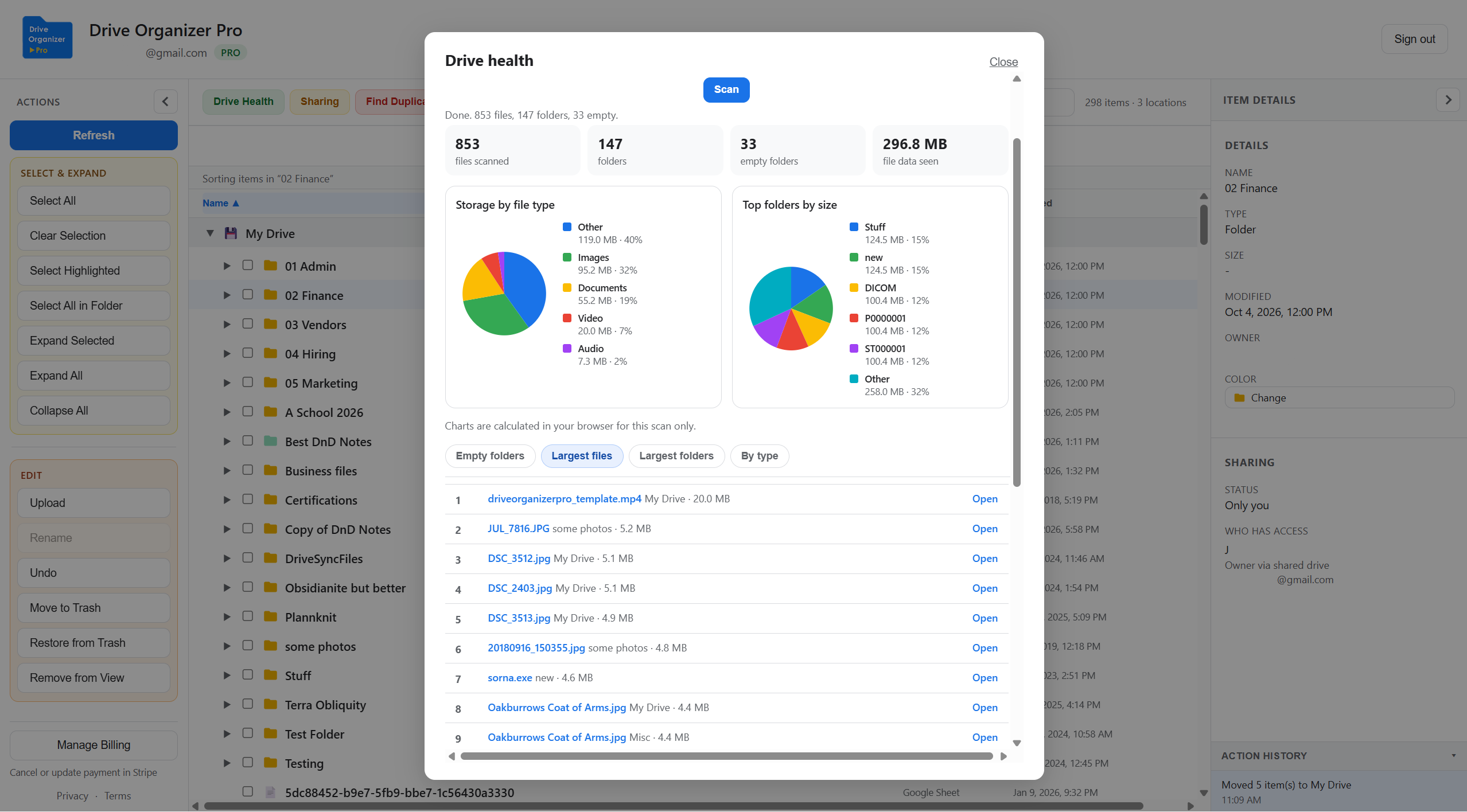The width and height of the screenshot is (1467, 812).
Task: Tick the checkbox for 02 Finance
Action: (248, 294)
